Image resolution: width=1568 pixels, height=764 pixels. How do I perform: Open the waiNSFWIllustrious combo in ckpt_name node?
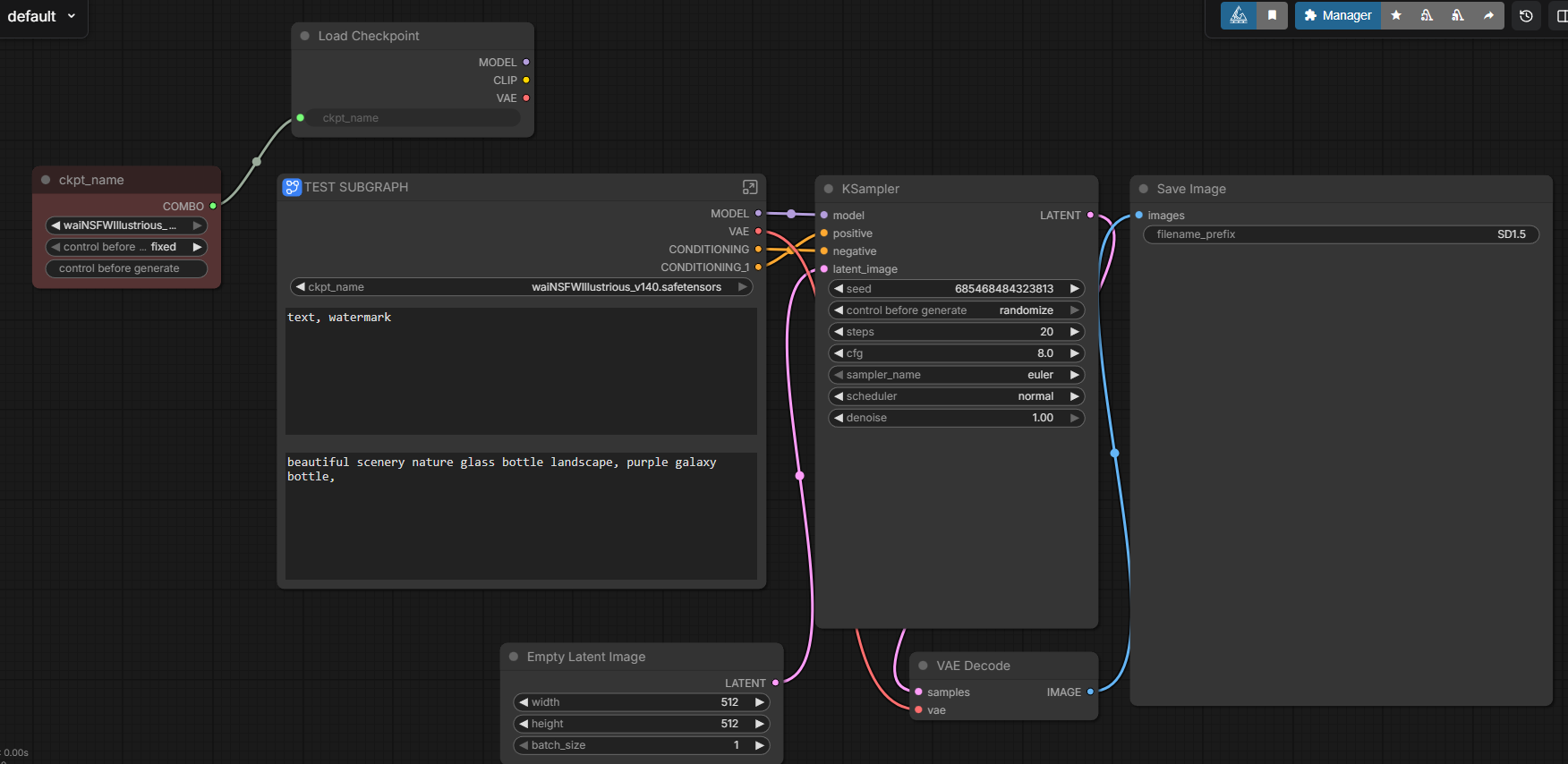coord(126,225)
